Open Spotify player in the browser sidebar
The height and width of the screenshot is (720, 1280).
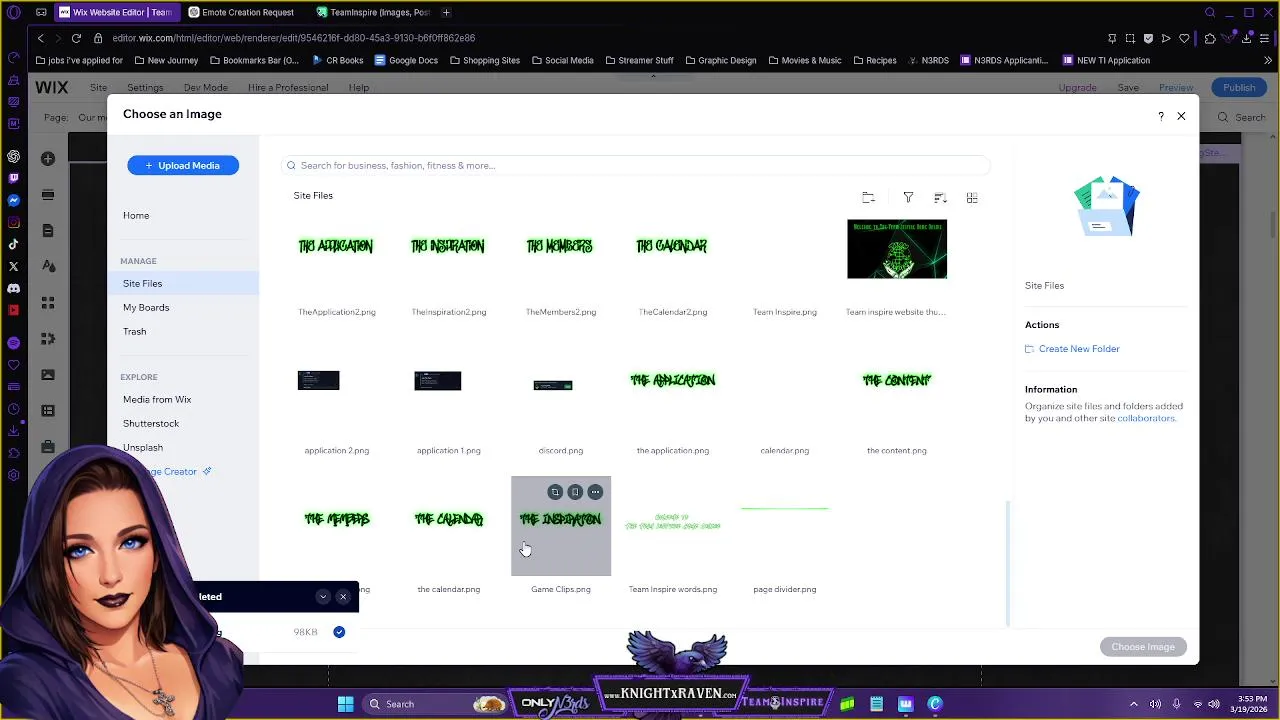pyautogui.click(x=13, y=343)
